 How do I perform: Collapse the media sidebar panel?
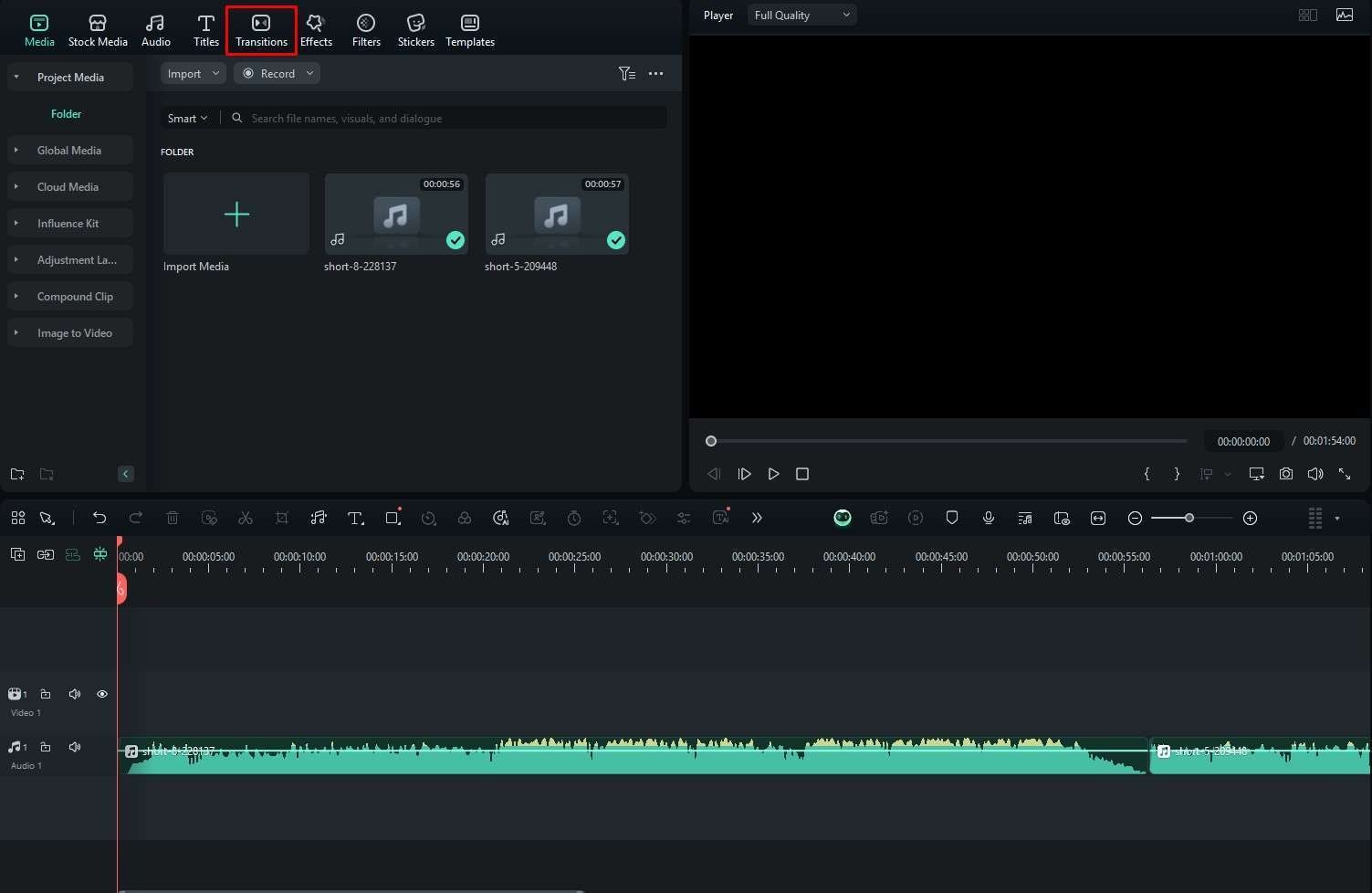(x=126, y=474)
